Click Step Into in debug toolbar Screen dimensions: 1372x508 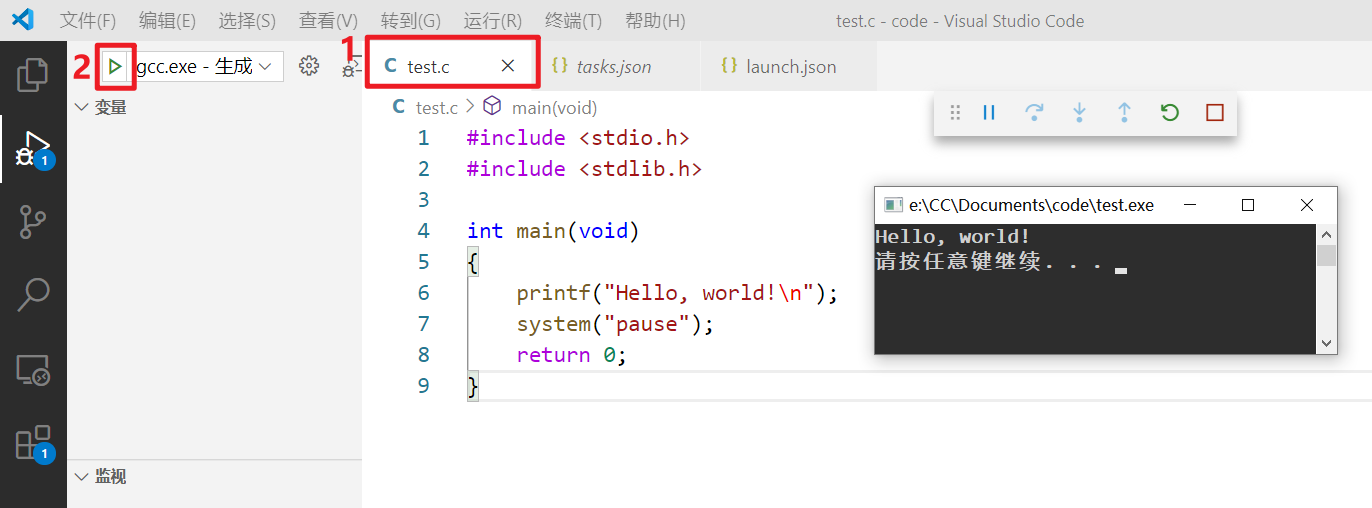click(1080, 113)
